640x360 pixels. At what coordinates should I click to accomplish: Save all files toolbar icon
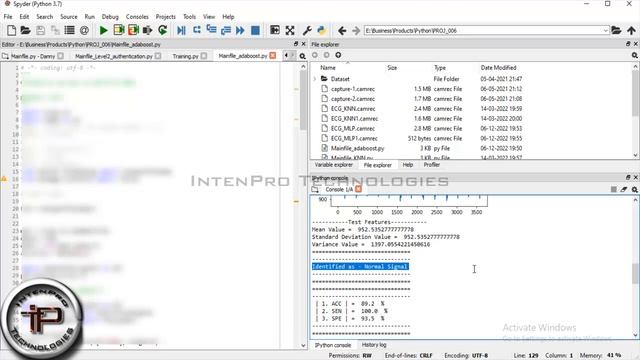tap(55, 30)
